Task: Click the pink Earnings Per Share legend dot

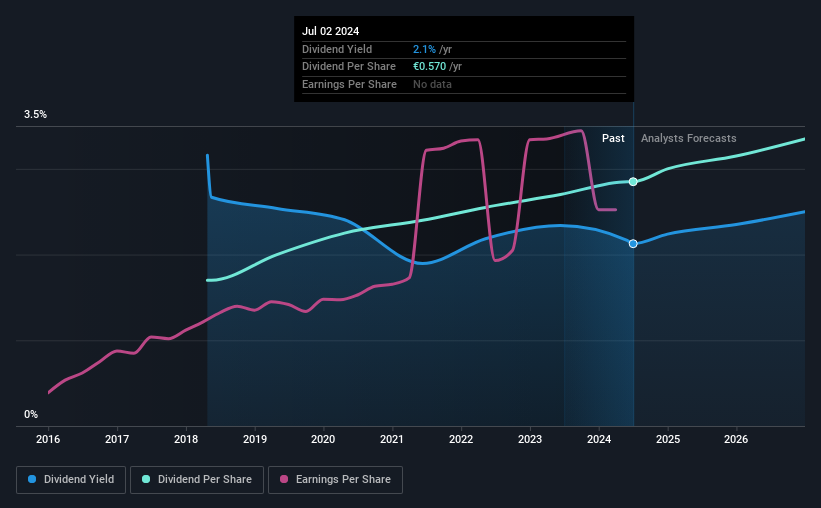Action: pos(284,479)
